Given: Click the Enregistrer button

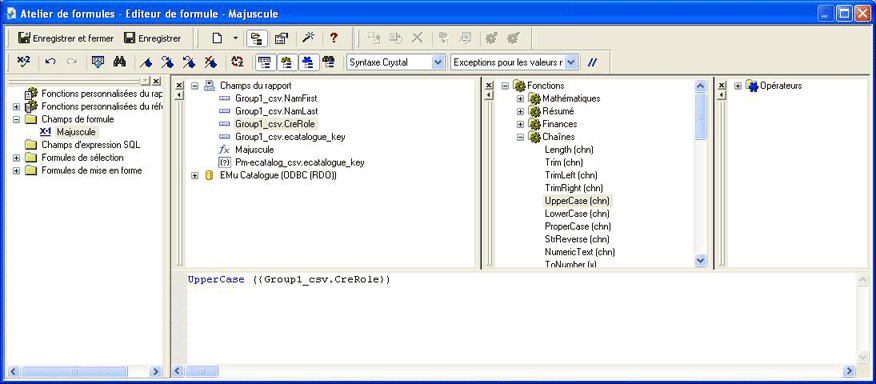Looking at the screenshot, I should pyautogui.click(x=153, y=39).
